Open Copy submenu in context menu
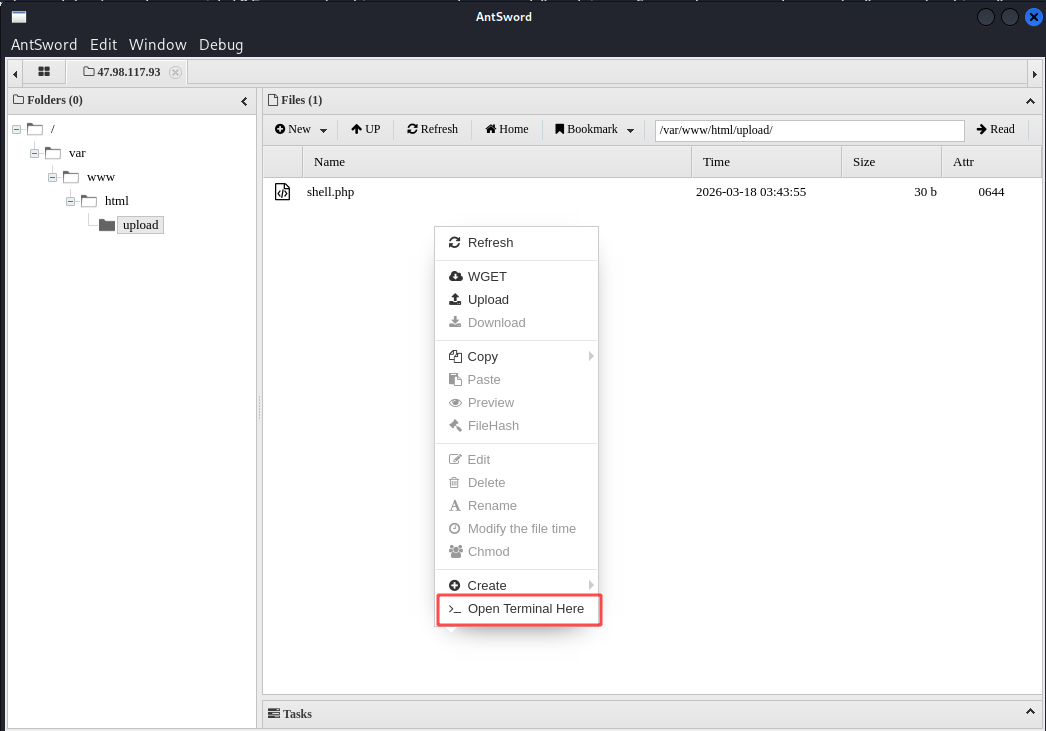 click(516, 357)
